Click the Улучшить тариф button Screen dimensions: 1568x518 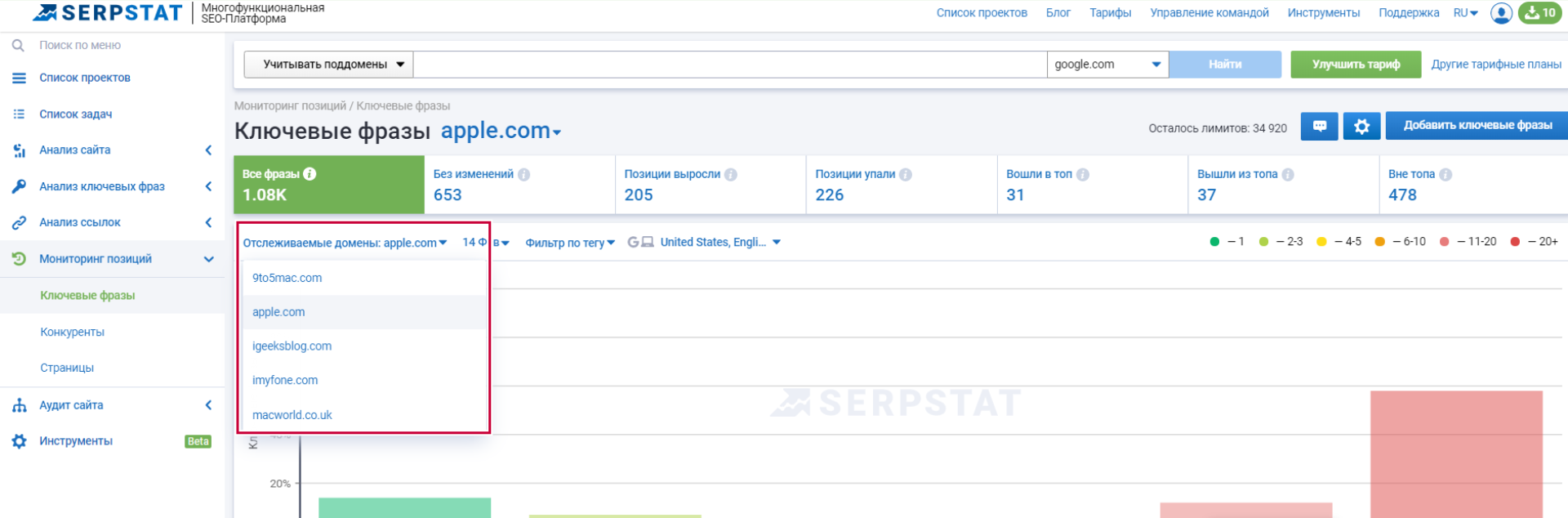click(x=1355, y=65)
